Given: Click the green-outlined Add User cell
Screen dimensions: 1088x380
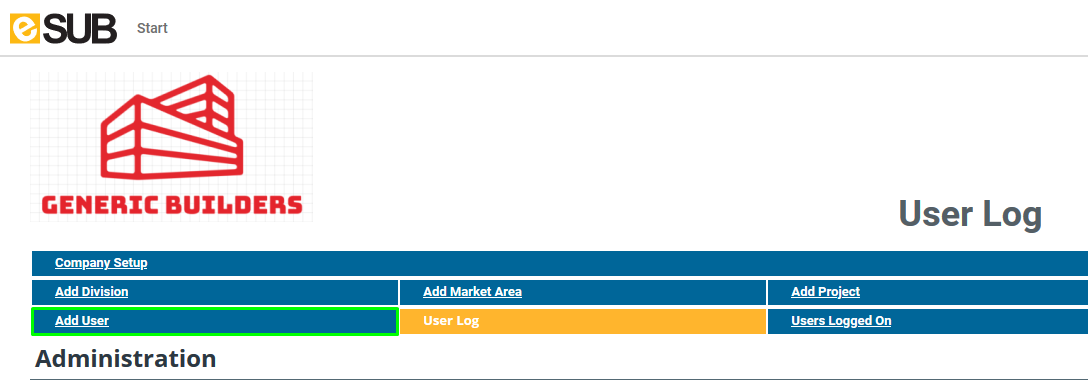Looking at the screenshot, I should tap(215, 322).
